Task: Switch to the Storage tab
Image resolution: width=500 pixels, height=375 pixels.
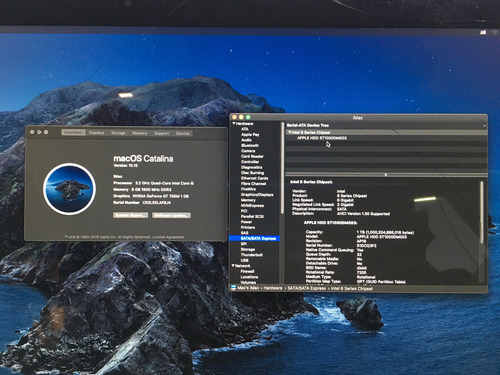Action: pyautogui.click(x=118, y=133)
